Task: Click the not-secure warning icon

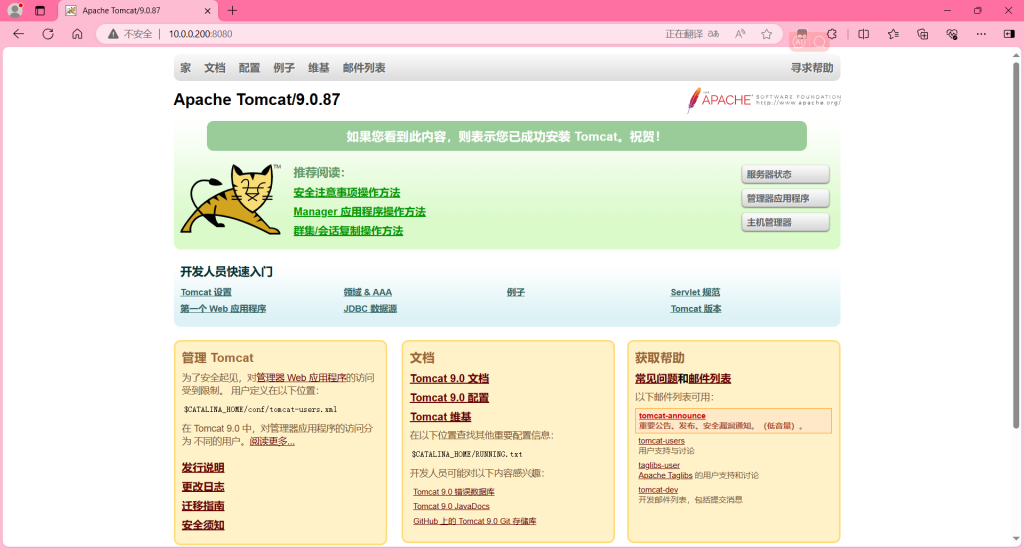Action: coord(113,34)
